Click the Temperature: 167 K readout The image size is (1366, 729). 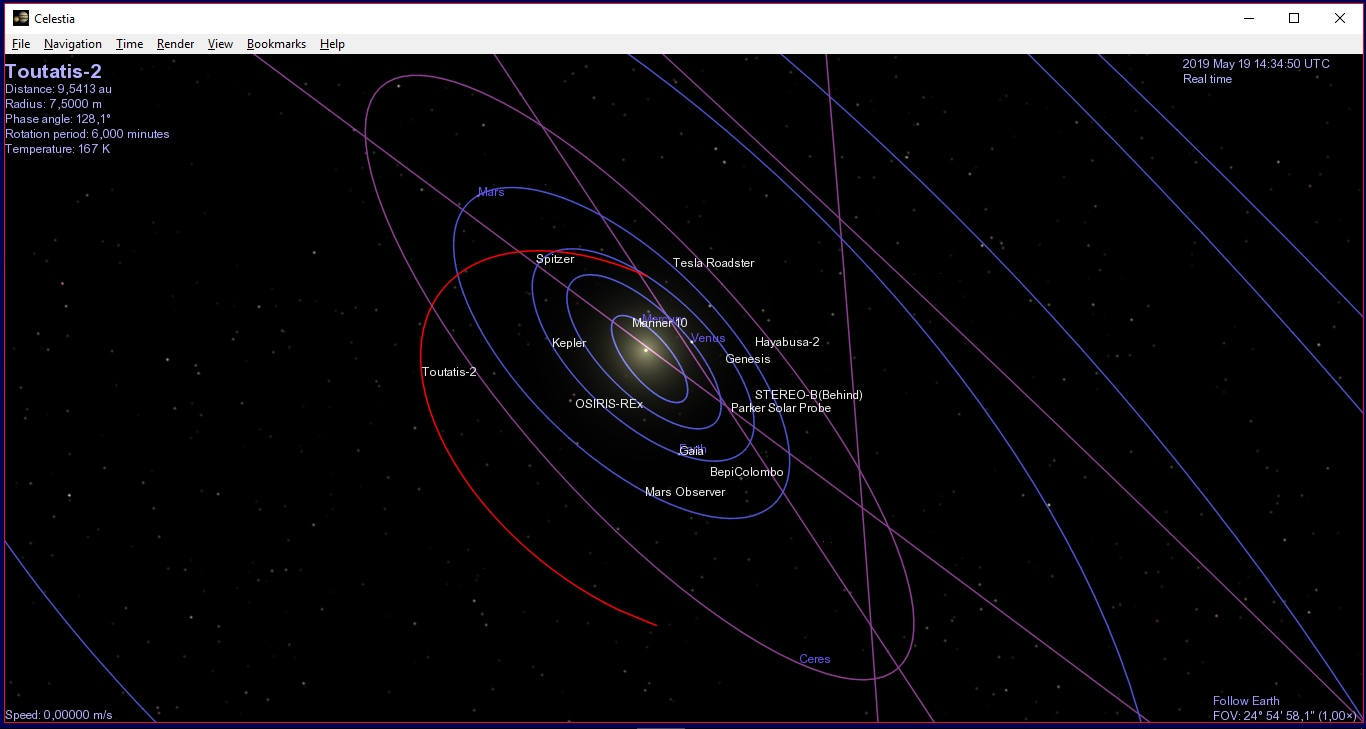point(57,149)
